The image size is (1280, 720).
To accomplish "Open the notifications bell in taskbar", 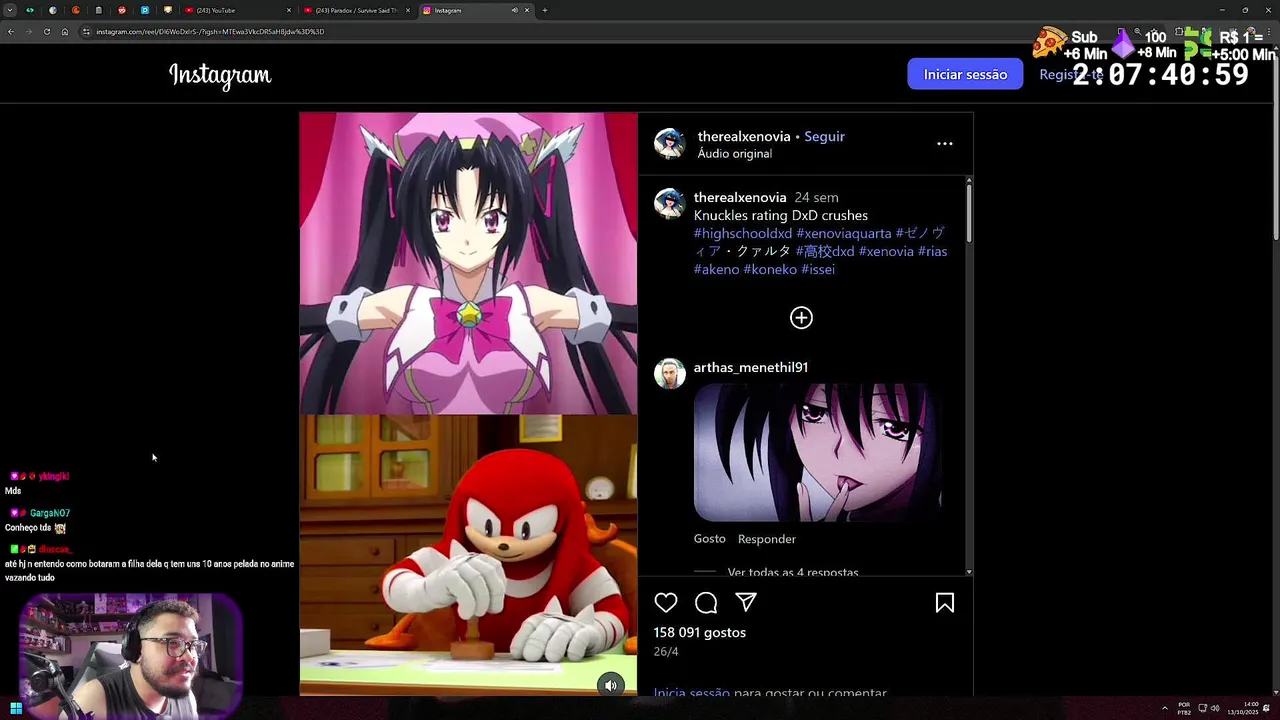I will 1267,708.
